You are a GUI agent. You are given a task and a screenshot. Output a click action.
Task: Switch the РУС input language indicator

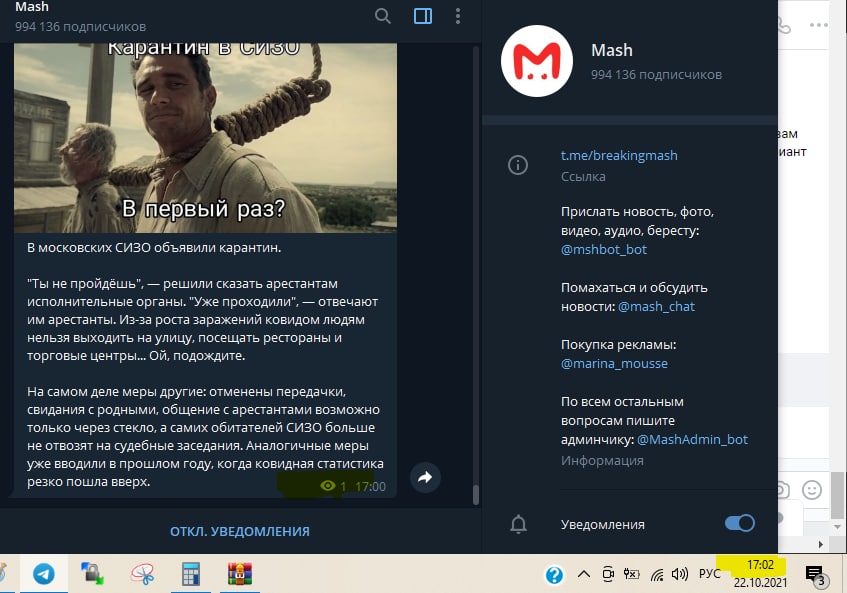[x=709, y=574]
